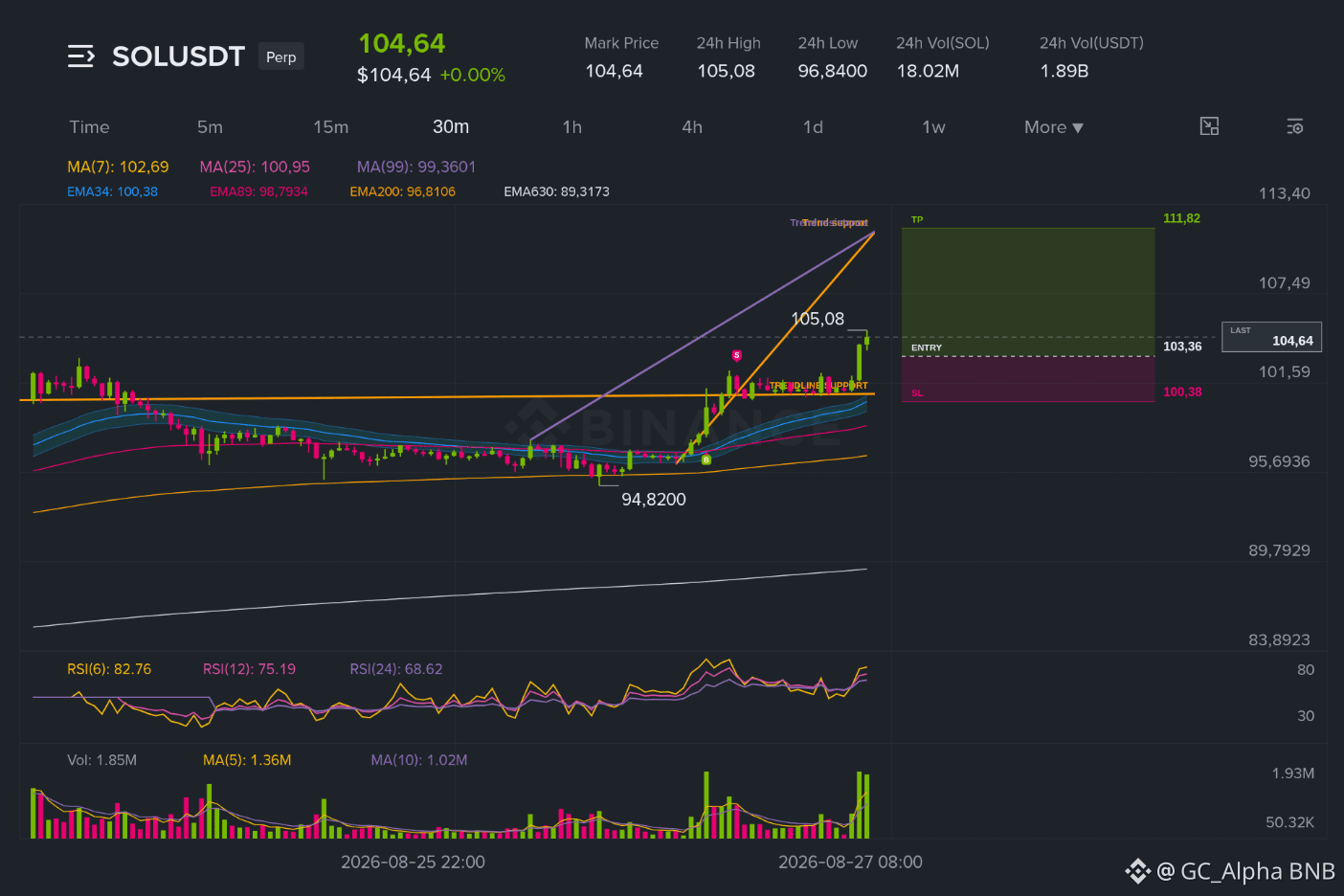Click the RSI(12): 75.19 label
This screenshot has width=1344, height=896.
[249, 669]
